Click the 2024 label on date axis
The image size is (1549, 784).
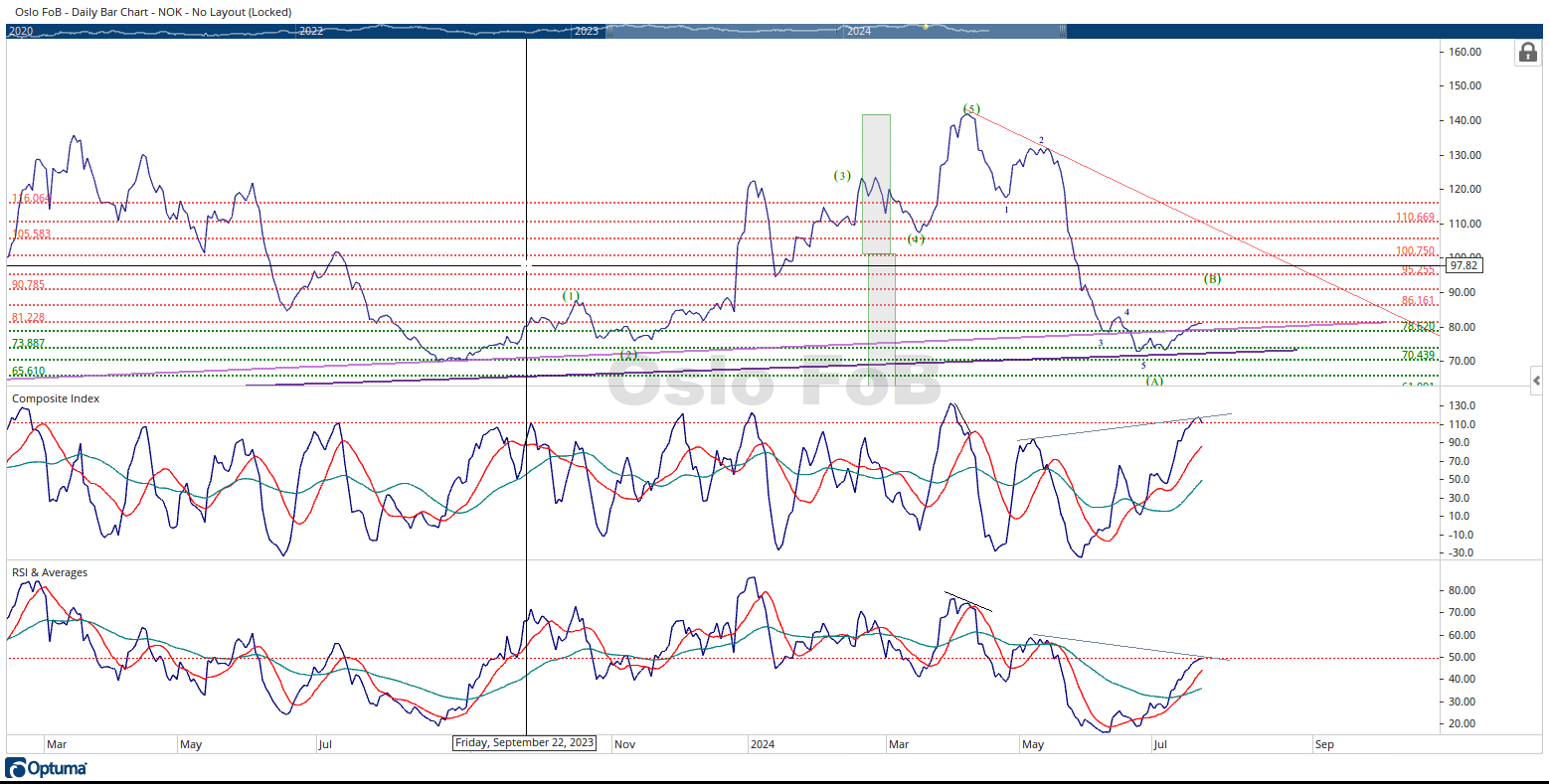coord(763,744)
